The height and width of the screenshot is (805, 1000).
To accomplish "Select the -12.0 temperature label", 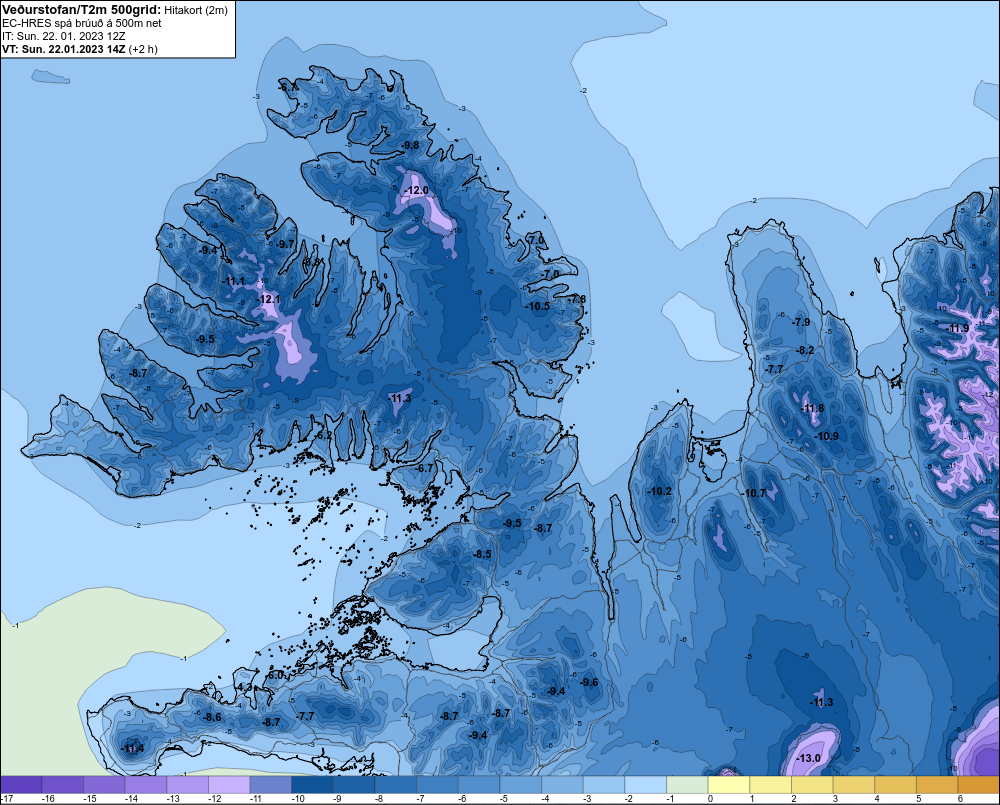I will click(416, 190).
